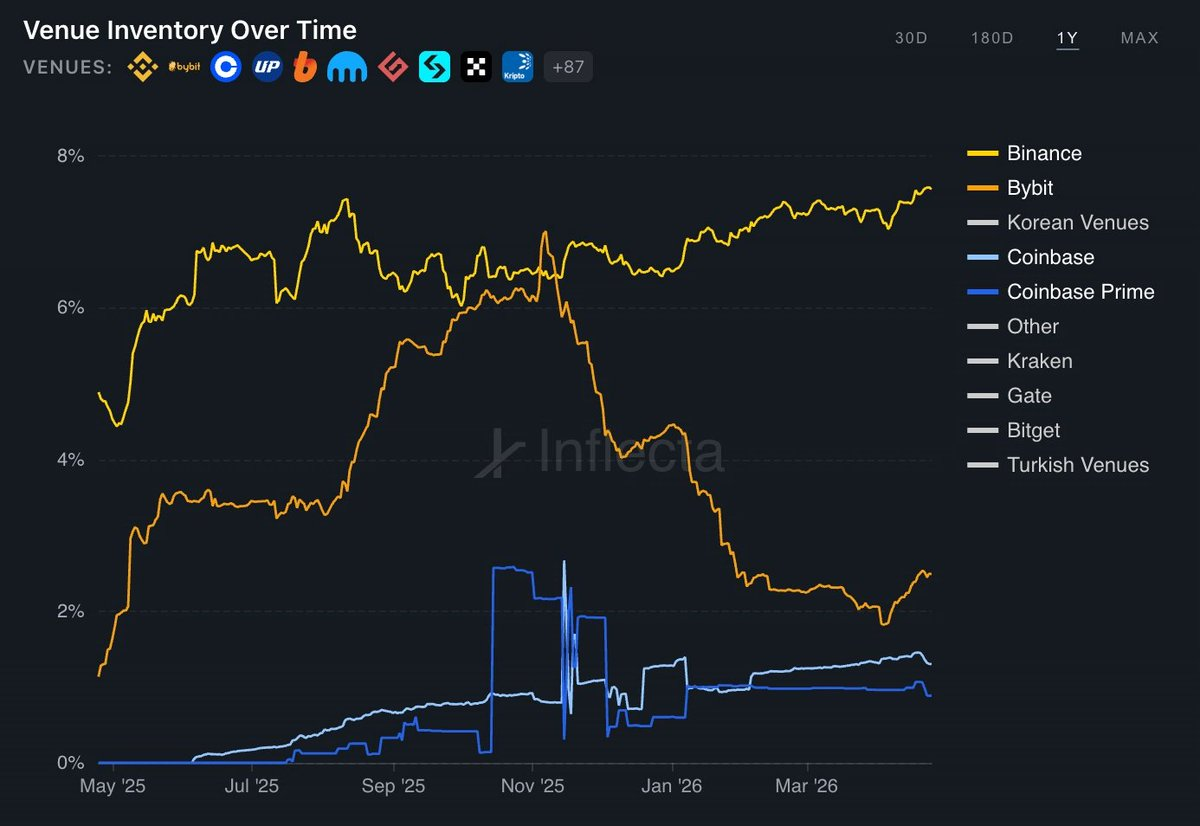Image resolution: width=1200 pixels, height=826 pixels.
Task: Hide the Bybit series via legend
Action: pyautogui.click(x=1029, y=188)
